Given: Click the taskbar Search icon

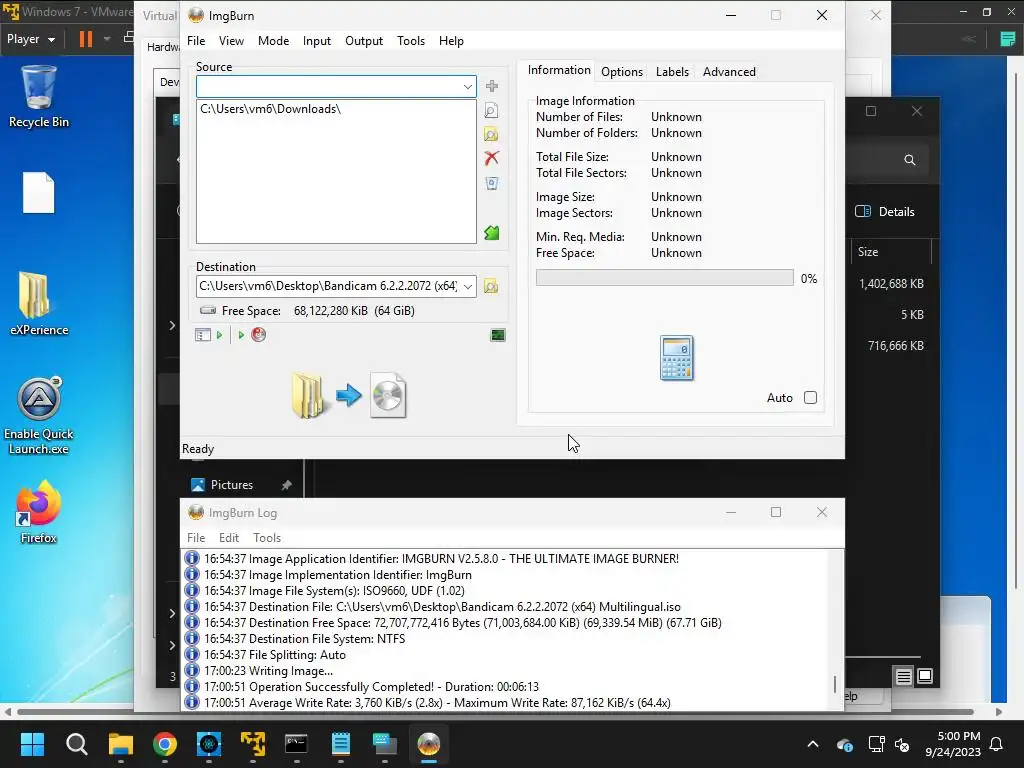Looking at the screenshot, I should tap(76, 744).
